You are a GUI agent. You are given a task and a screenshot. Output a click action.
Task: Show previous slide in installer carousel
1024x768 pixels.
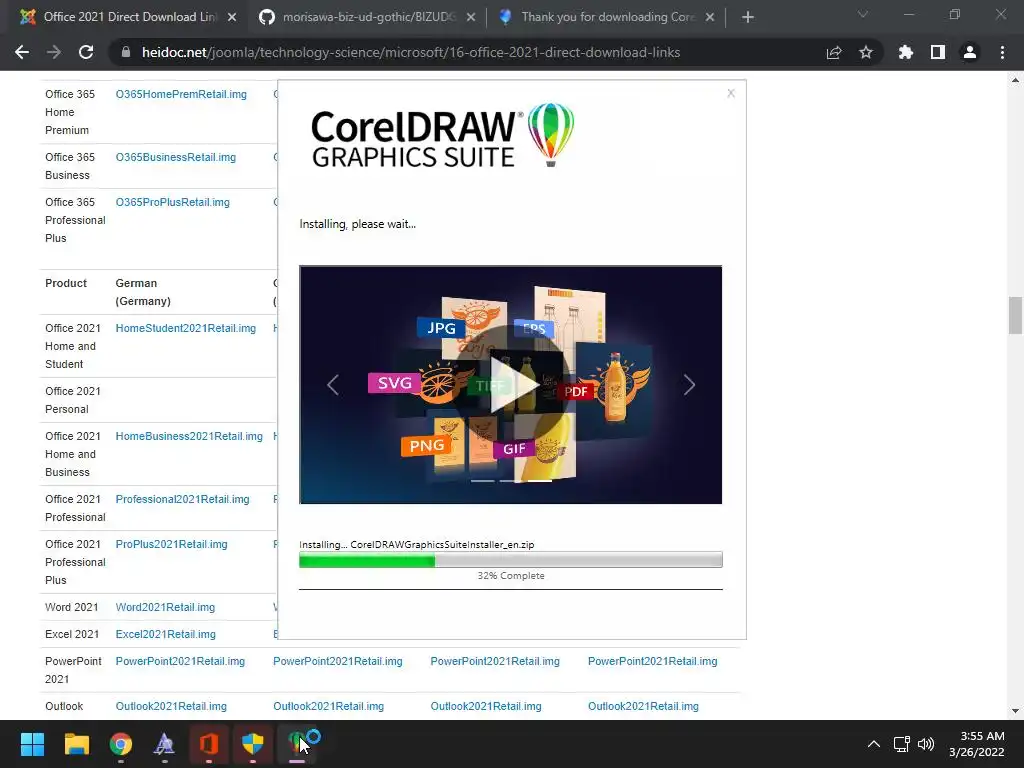[x=332, y=385]
